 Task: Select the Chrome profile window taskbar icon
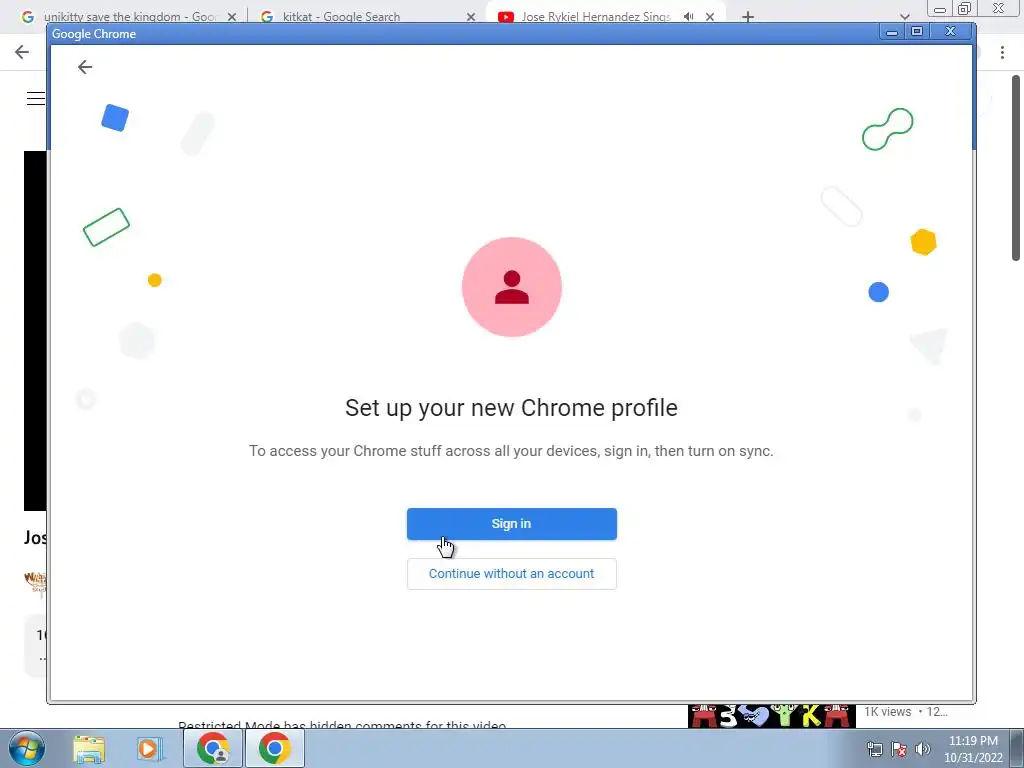pos(213,748)
